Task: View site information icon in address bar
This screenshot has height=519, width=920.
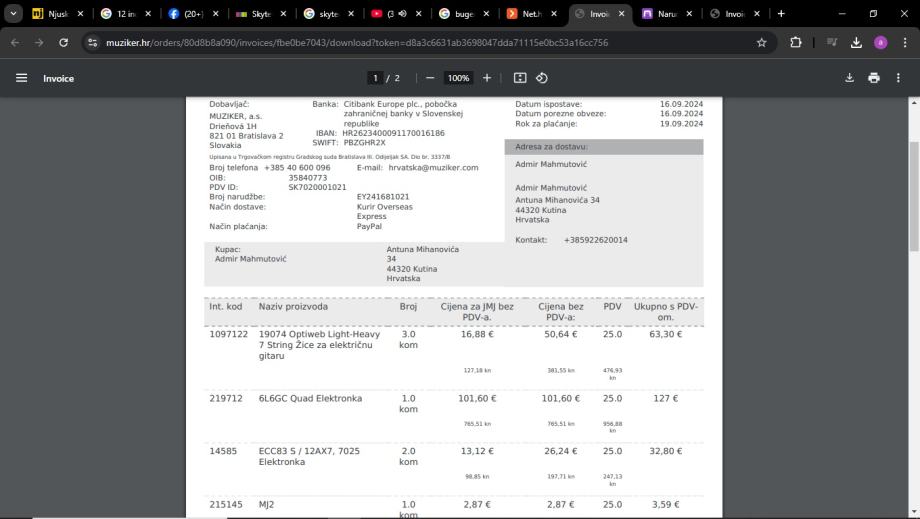Action: pos(93,42)
